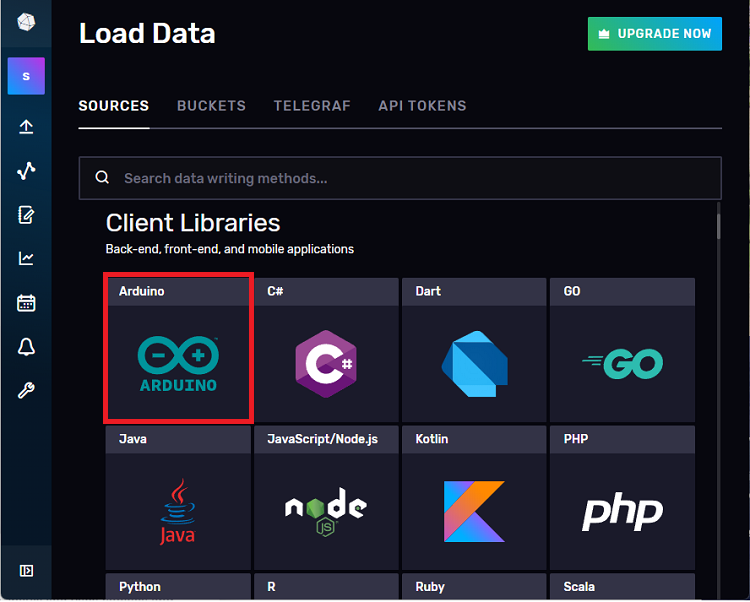Click the Arduino logo tile
This screenshot has height=602, width=750.
(x=178, y=364)
